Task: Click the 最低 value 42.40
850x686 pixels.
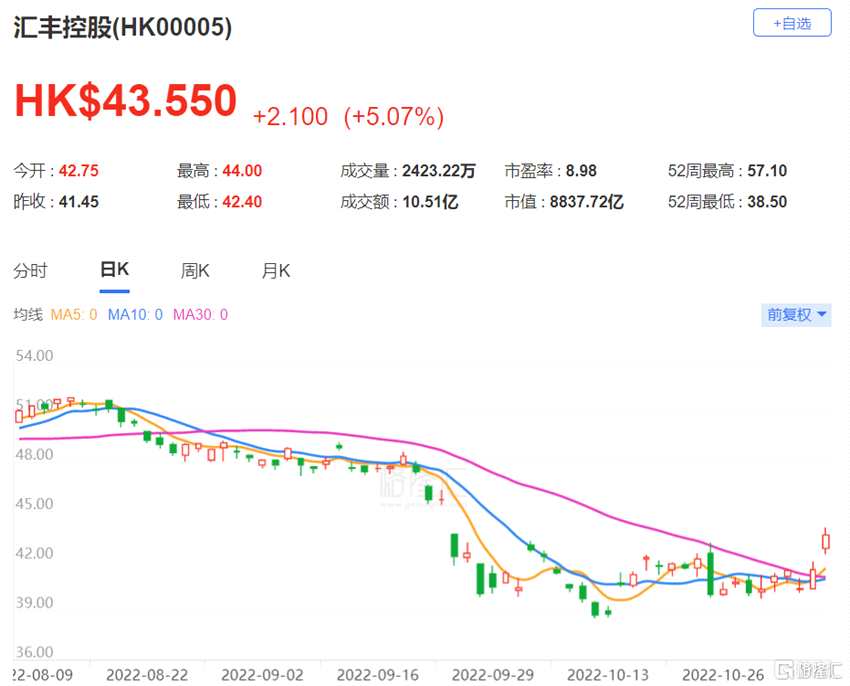Action: [242, 202]
